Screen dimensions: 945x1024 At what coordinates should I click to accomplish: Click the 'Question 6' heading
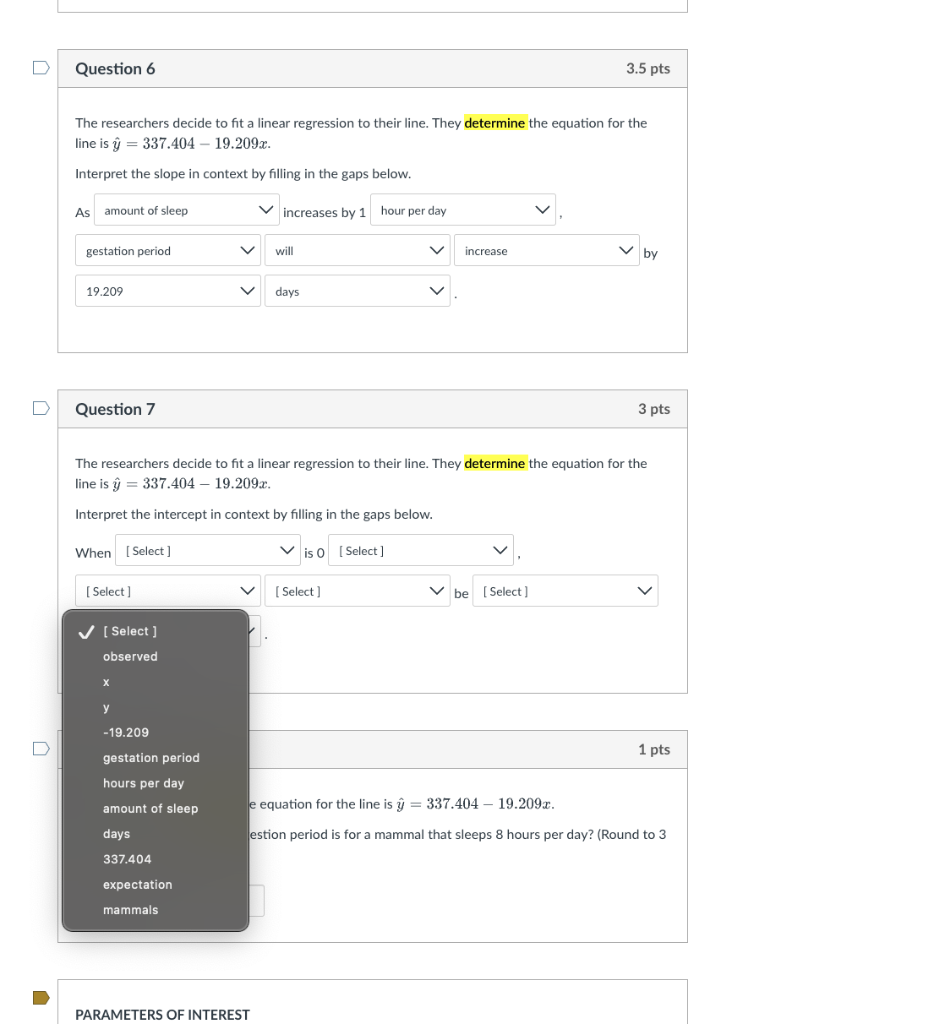(115, 69)
